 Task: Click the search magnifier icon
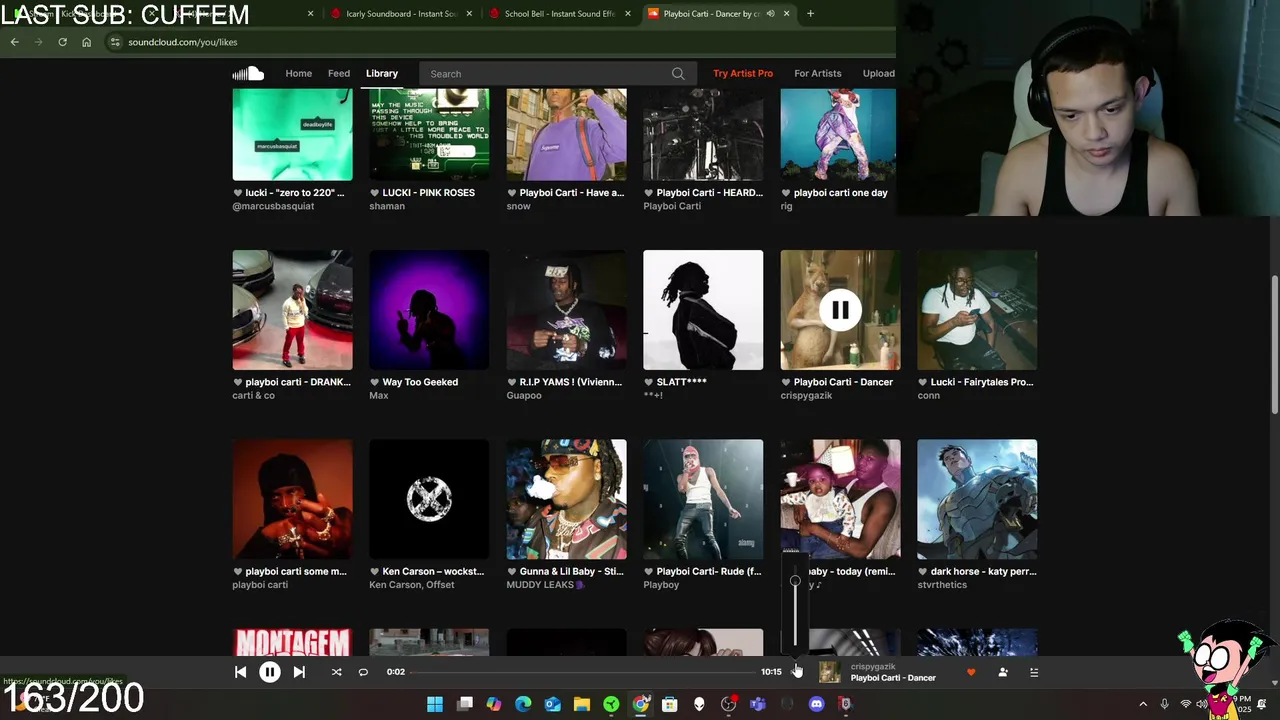(x=678, y=73)
